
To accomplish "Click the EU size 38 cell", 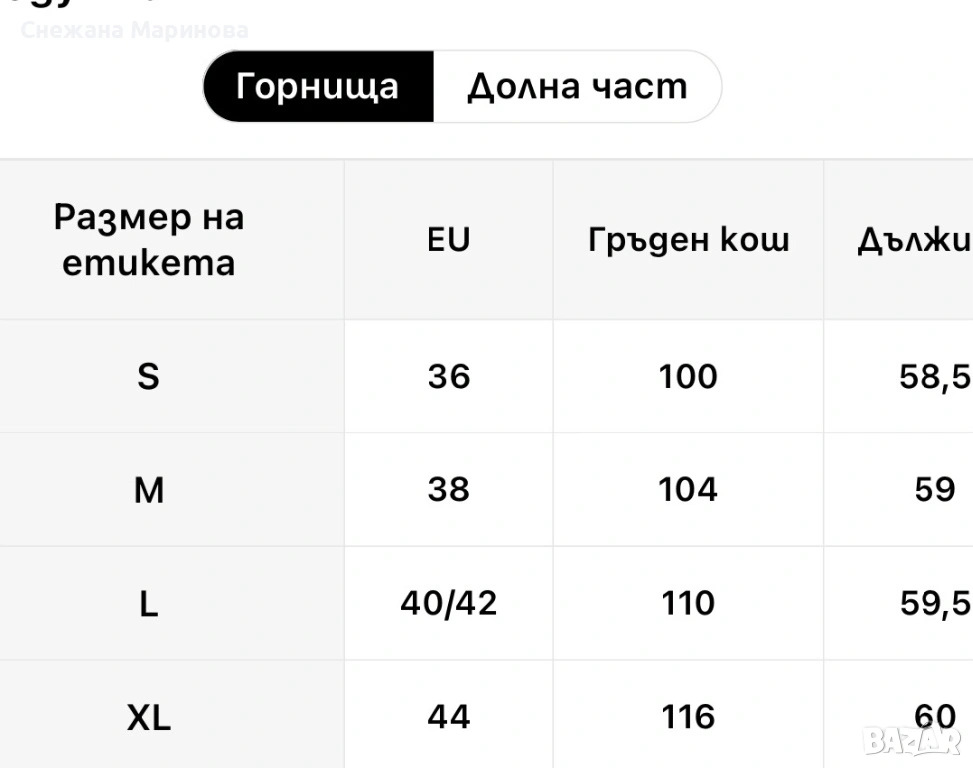I will point(448,490).
